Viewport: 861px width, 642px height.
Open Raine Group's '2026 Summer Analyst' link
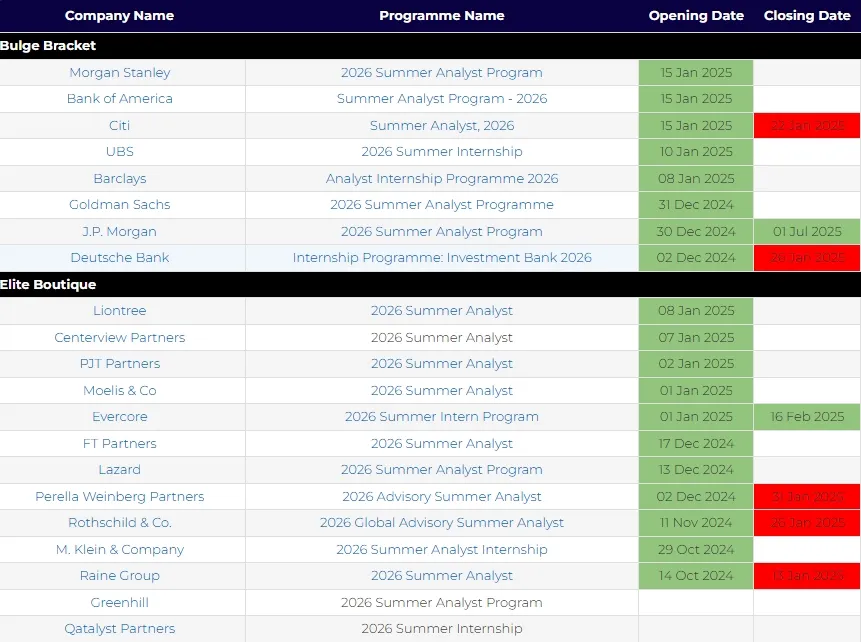tap(441, 576)
